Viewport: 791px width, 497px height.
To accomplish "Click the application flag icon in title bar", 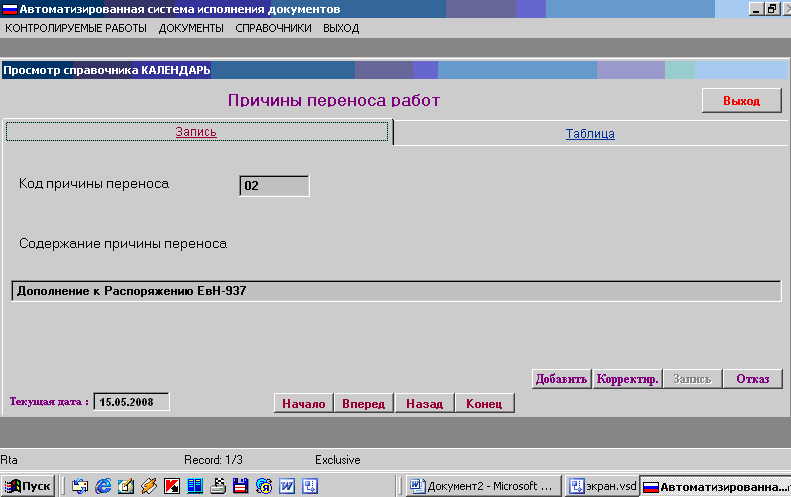I will (x=10, y=9).
